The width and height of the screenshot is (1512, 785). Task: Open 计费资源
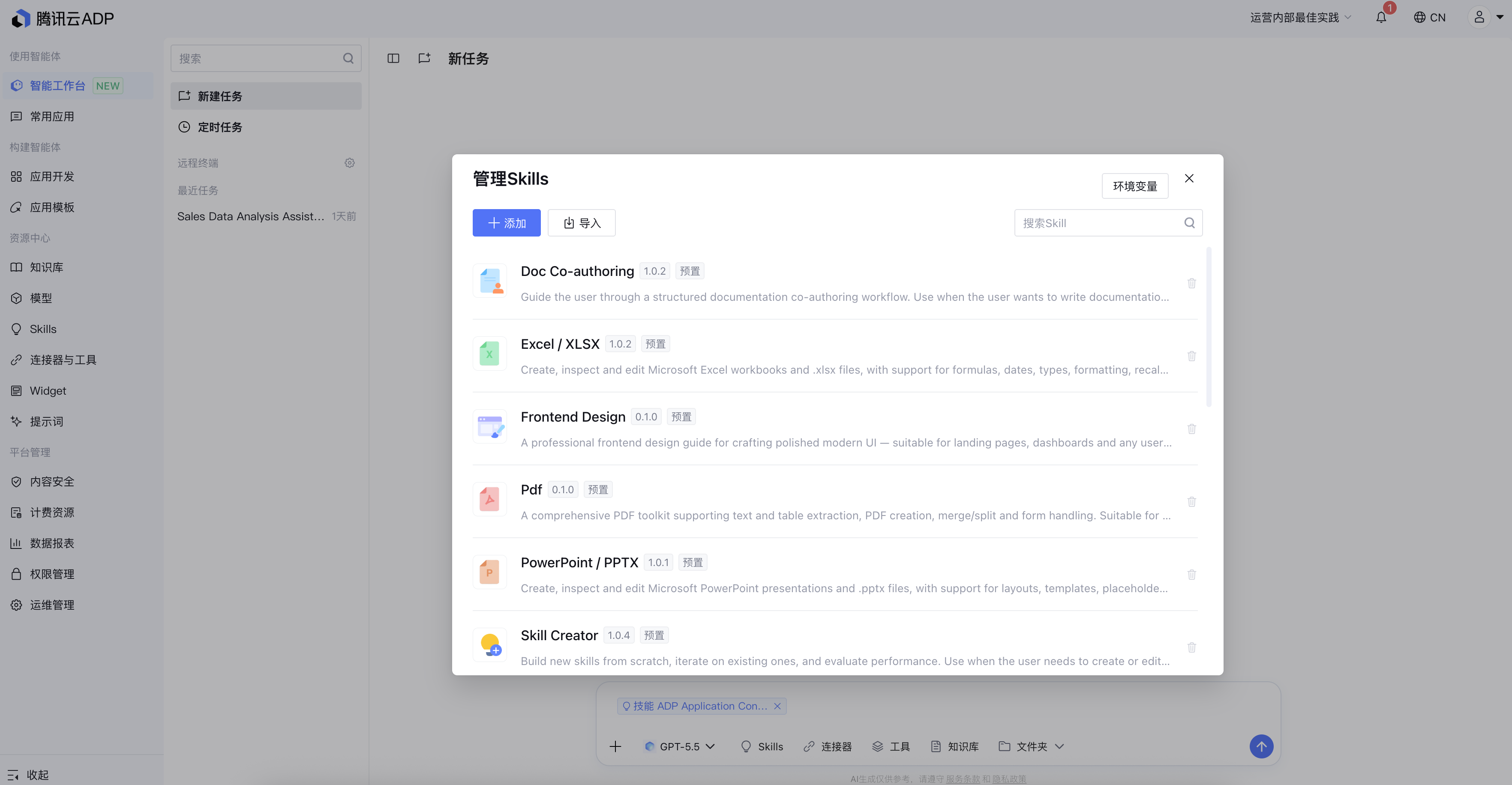tap(78, 512)
